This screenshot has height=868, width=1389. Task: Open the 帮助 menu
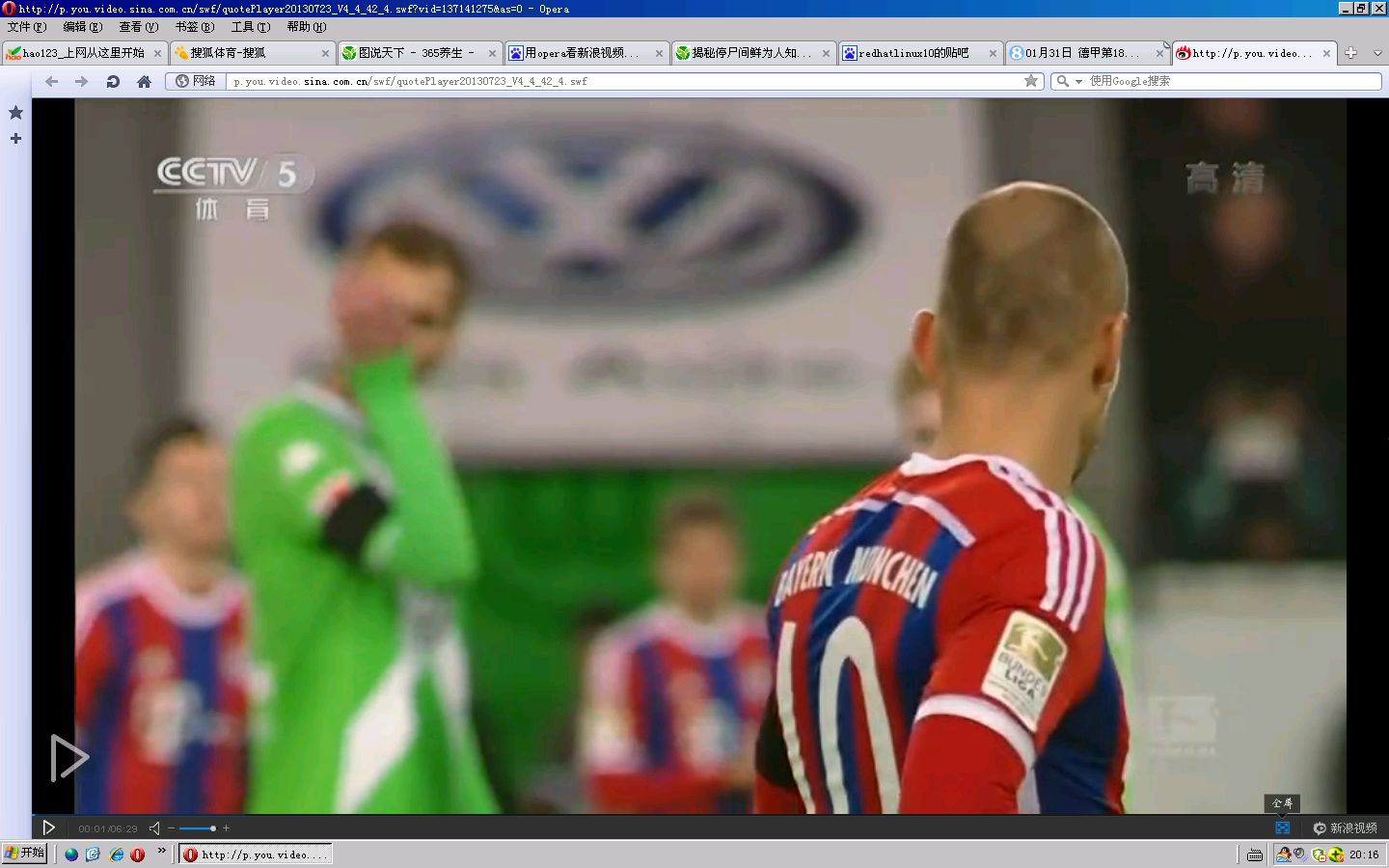click(x=306, y=27)
